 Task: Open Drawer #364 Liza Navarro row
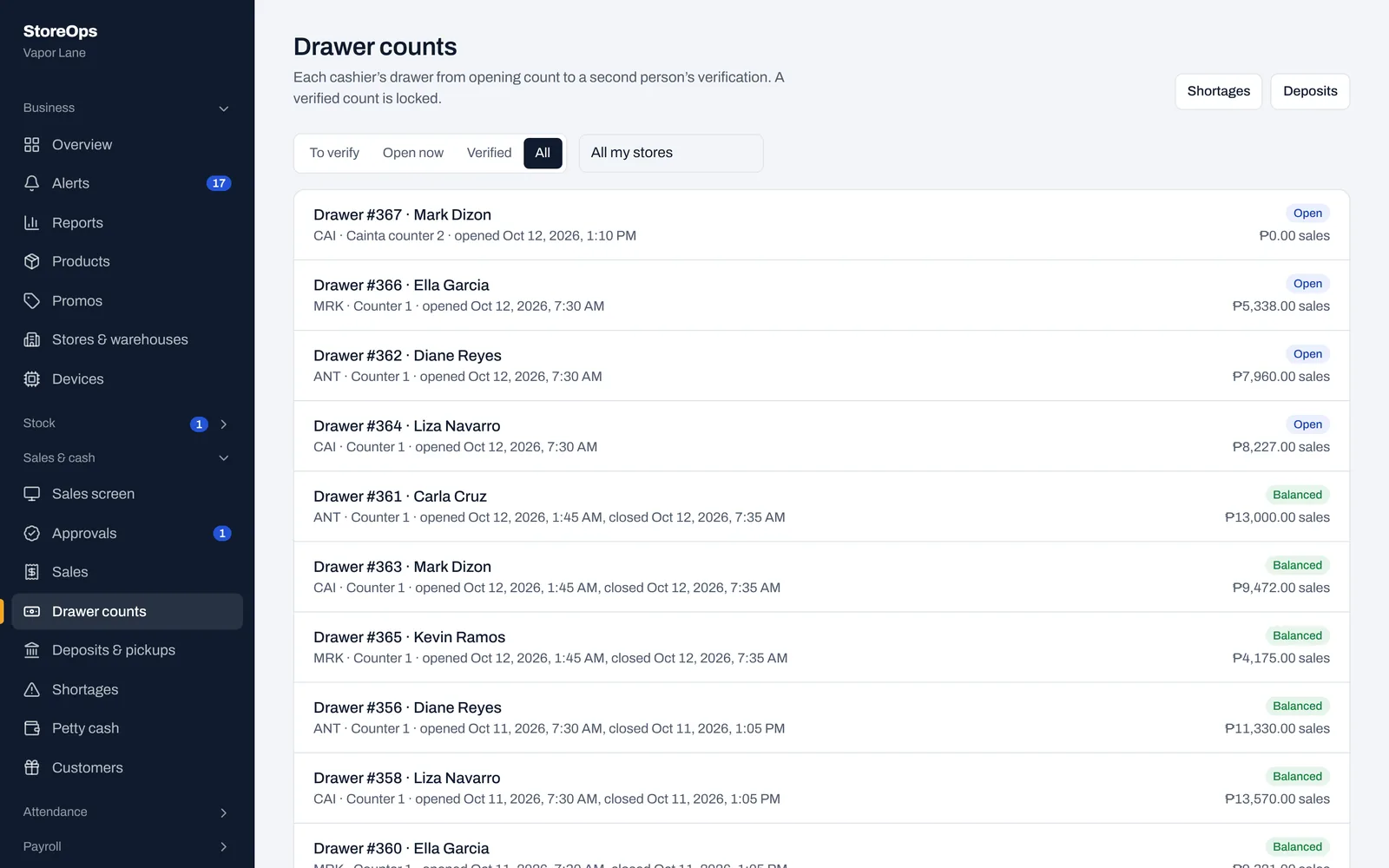821,436
